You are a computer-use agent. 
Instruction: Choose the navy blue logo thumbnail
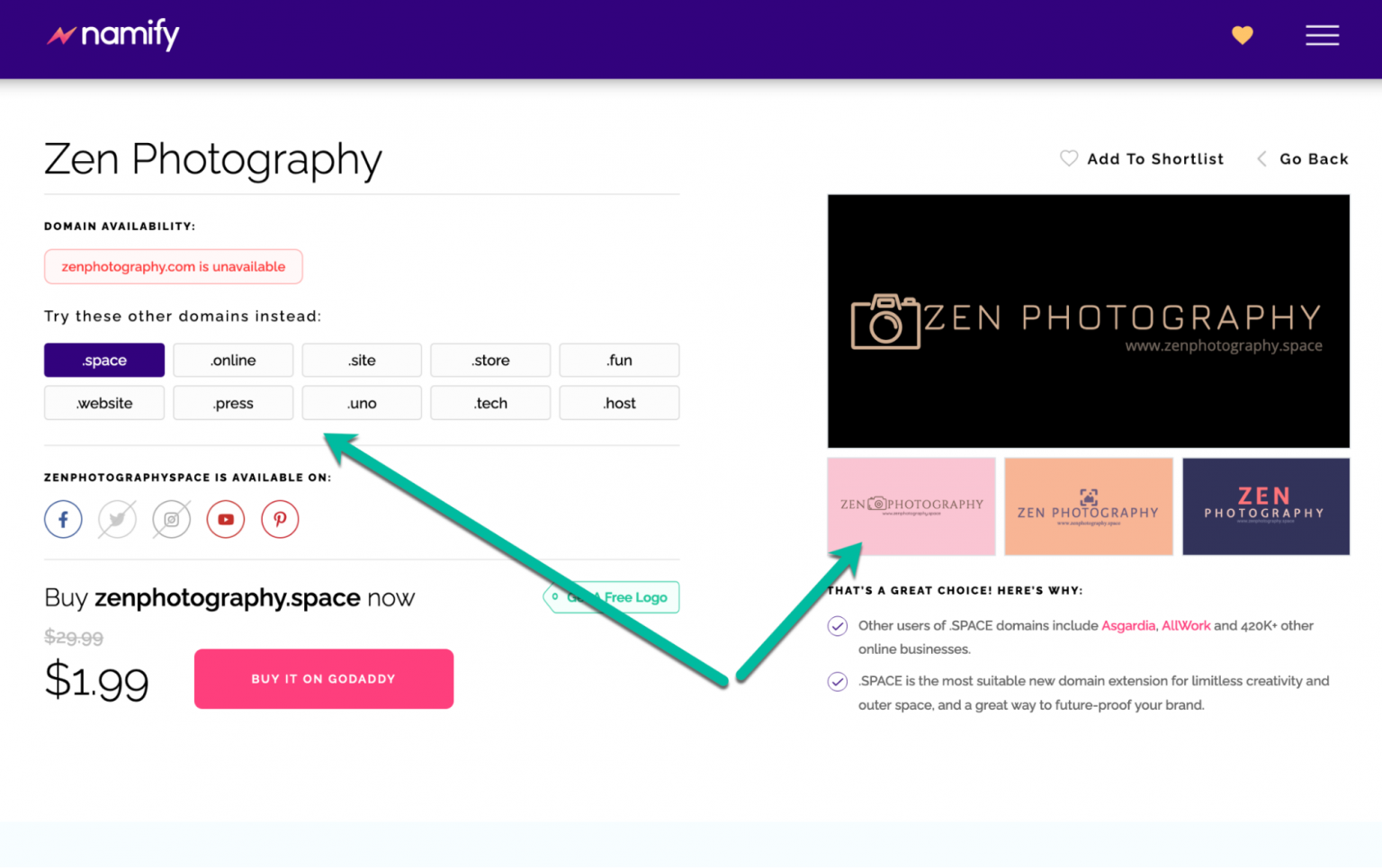coord(1265,506)
